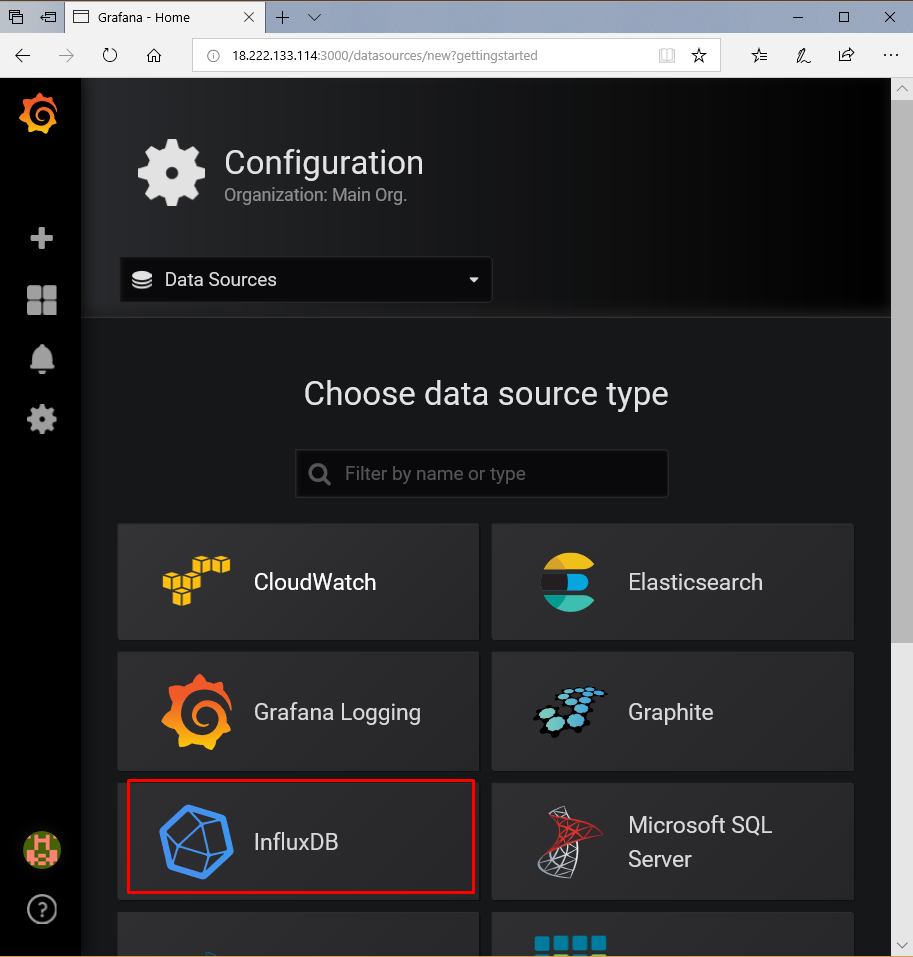Set these tabs aside icon
913x957 pixels.
(x=48, y=17)
